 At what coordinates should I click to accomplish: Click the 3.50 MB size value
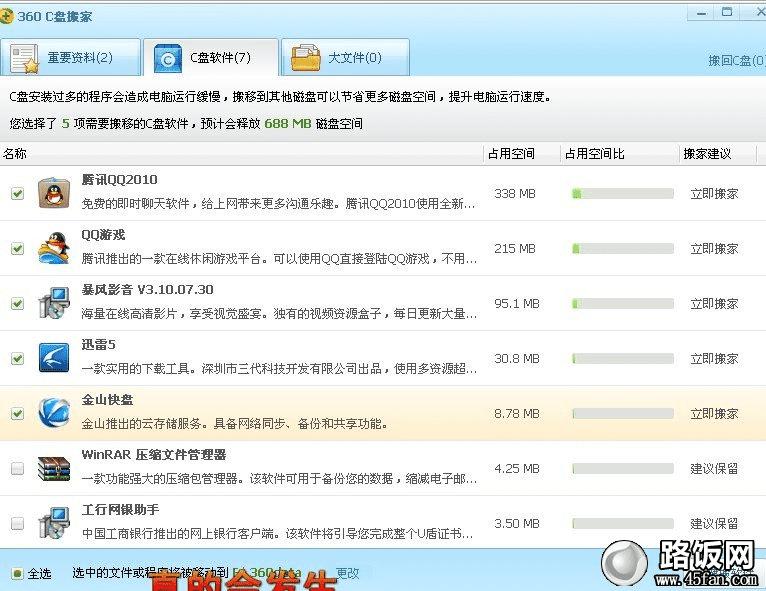(517, 524)
